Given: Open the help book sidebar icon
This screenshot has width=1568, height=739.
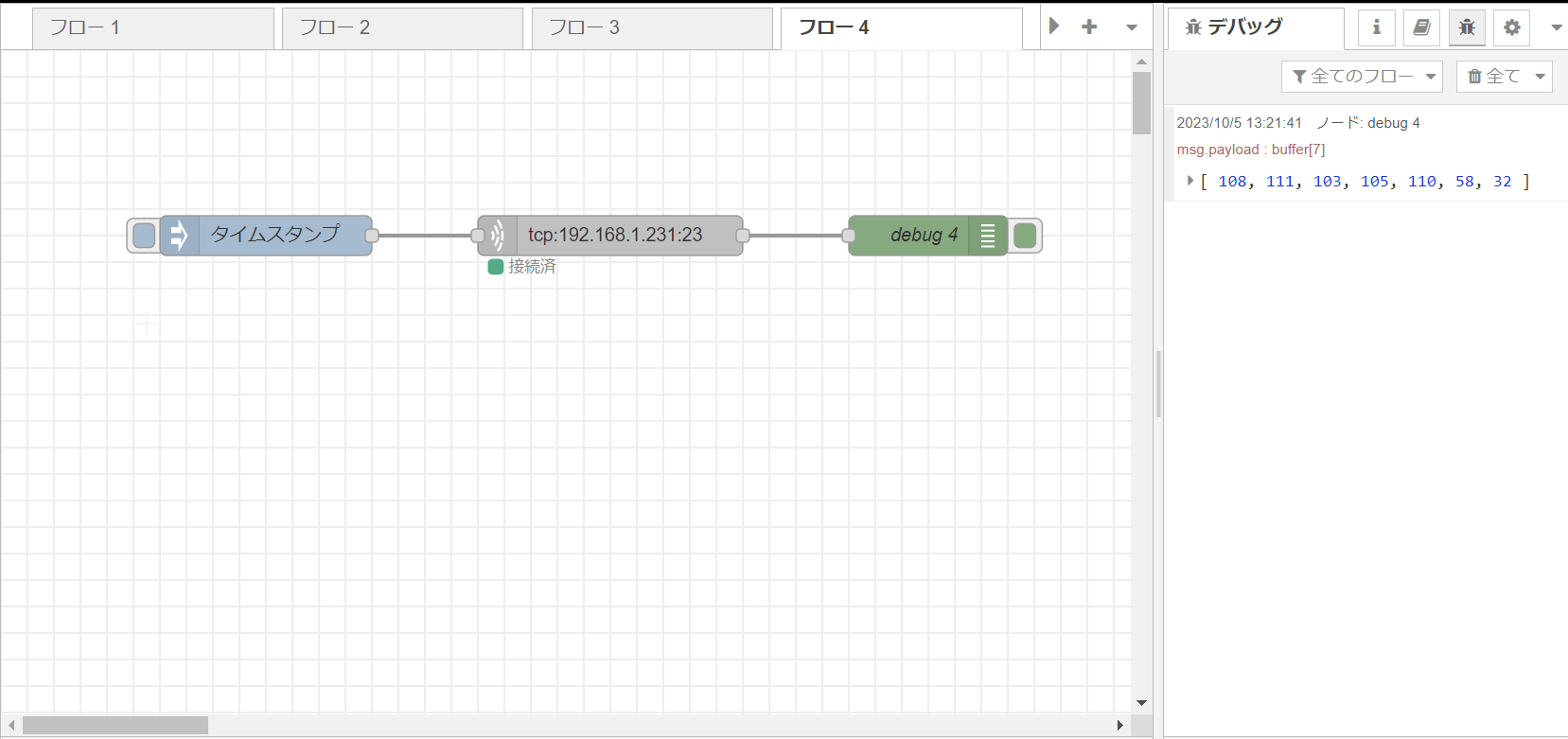Looking at the screenshot, I should click(x=1421, y=27).
